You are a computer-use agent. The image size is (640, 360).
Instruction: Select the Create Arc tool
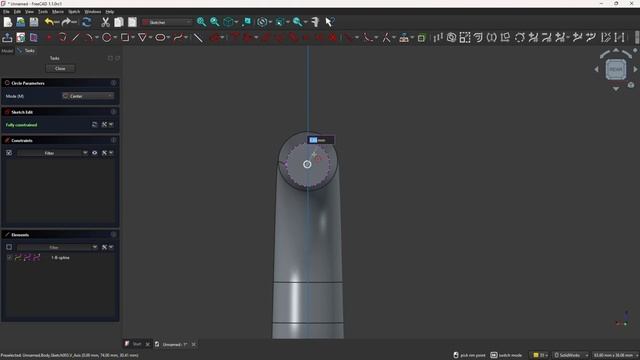[x=88, y=38]
